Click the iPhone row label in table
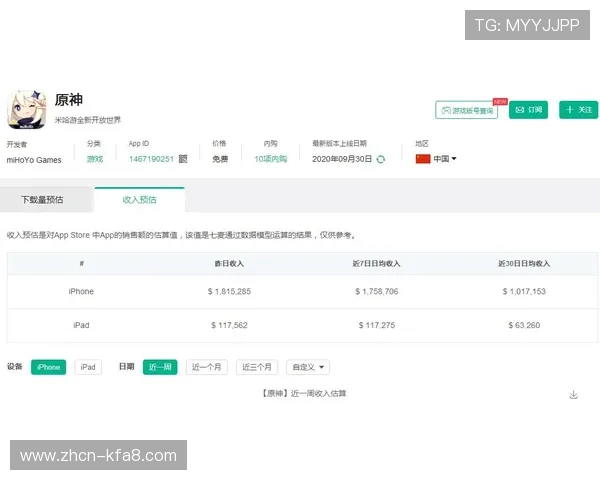600x480 pixels. (x=81, y=292)
